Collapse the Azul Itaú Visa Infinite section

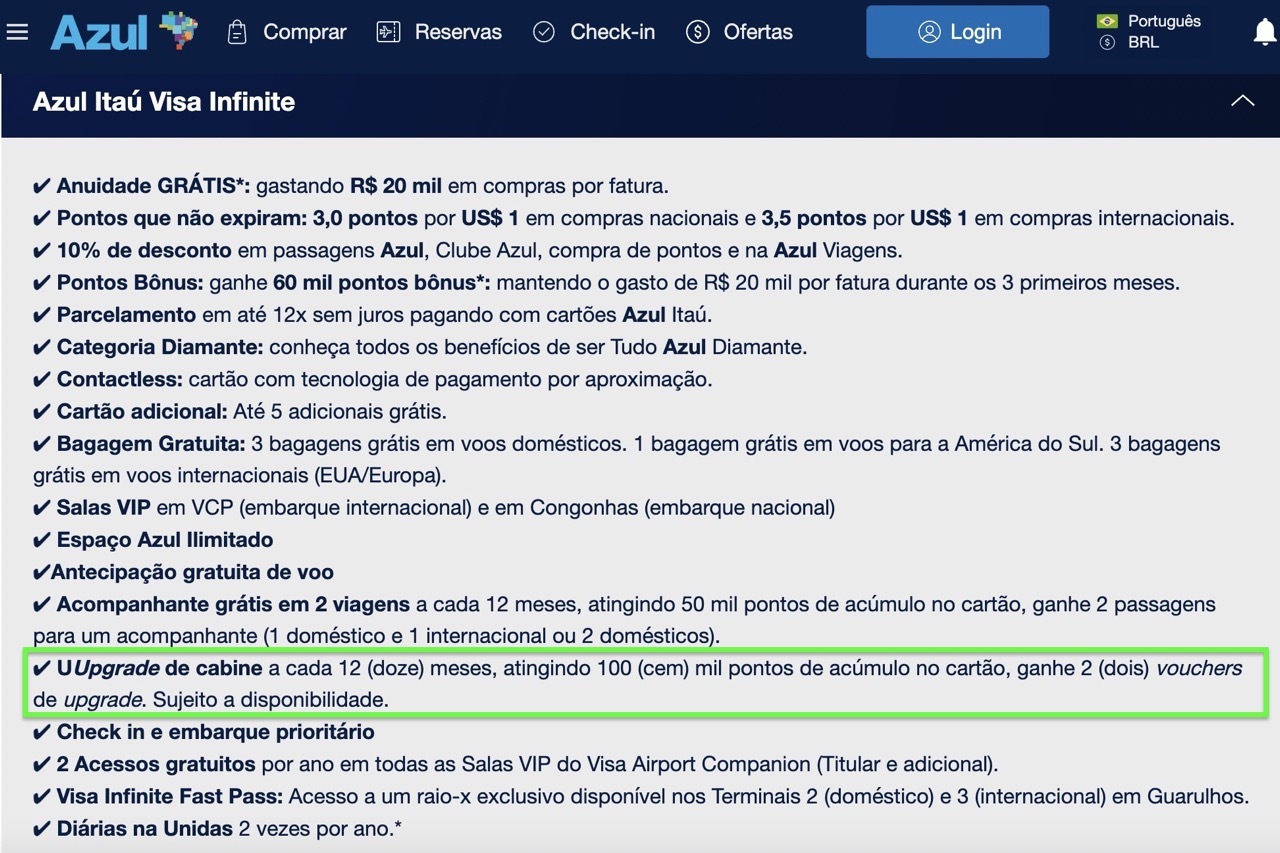(1243, 100)
